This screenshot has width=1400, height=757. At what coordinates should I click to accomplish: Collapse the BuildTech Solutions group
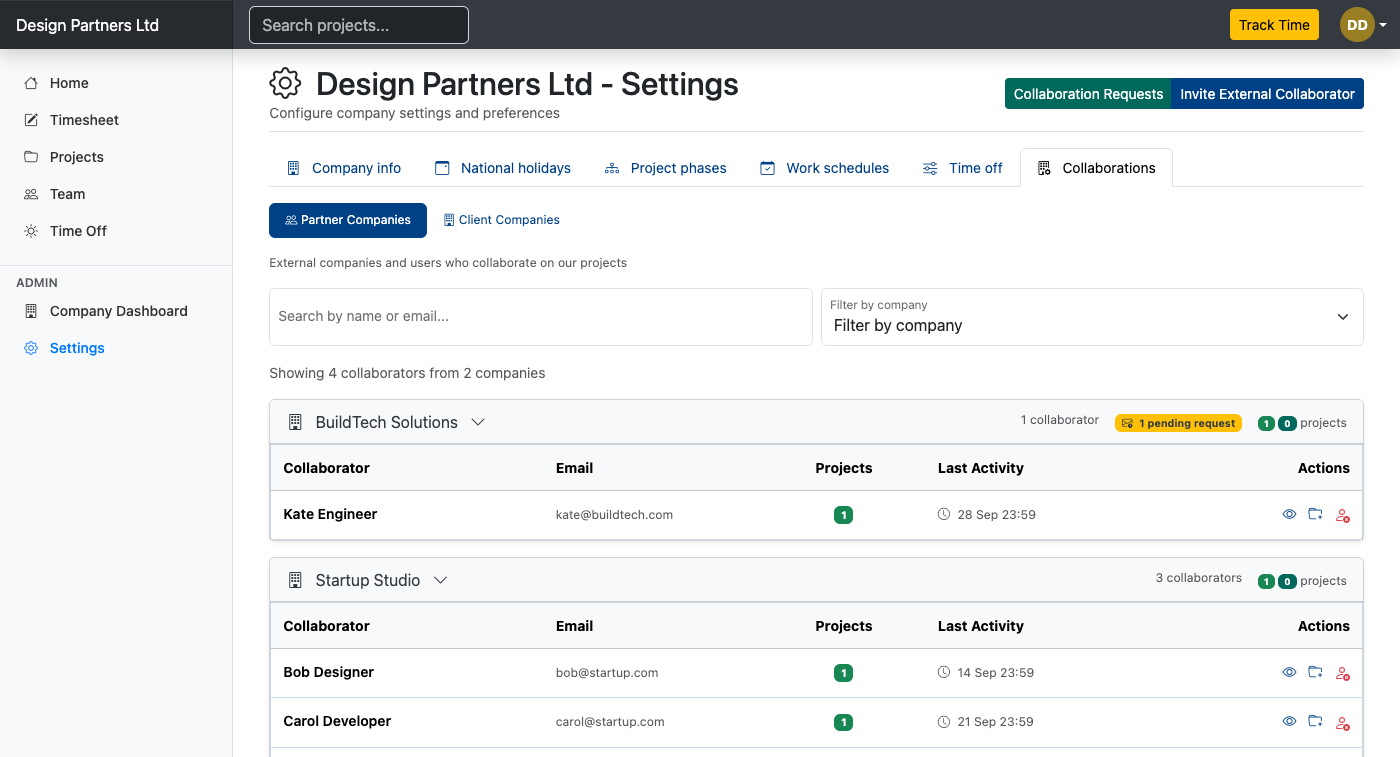coord(478,422)
